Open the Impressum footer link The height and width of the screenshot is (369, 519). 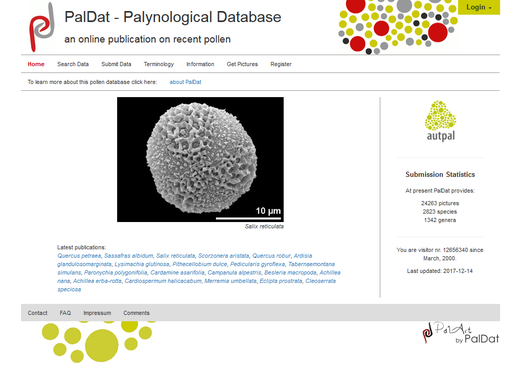click(97, 313)
